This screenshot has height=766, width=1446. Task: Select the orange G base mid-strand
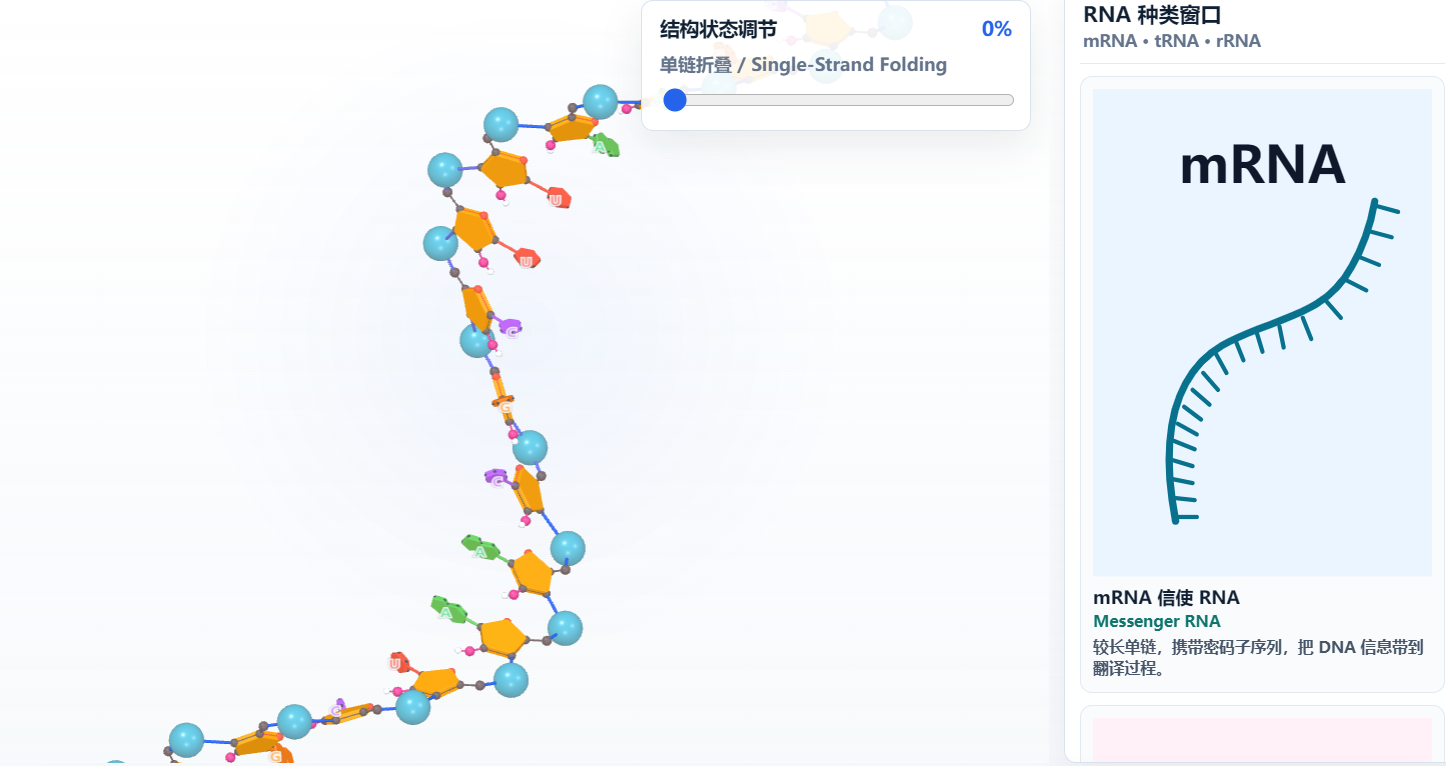[505, 405]
